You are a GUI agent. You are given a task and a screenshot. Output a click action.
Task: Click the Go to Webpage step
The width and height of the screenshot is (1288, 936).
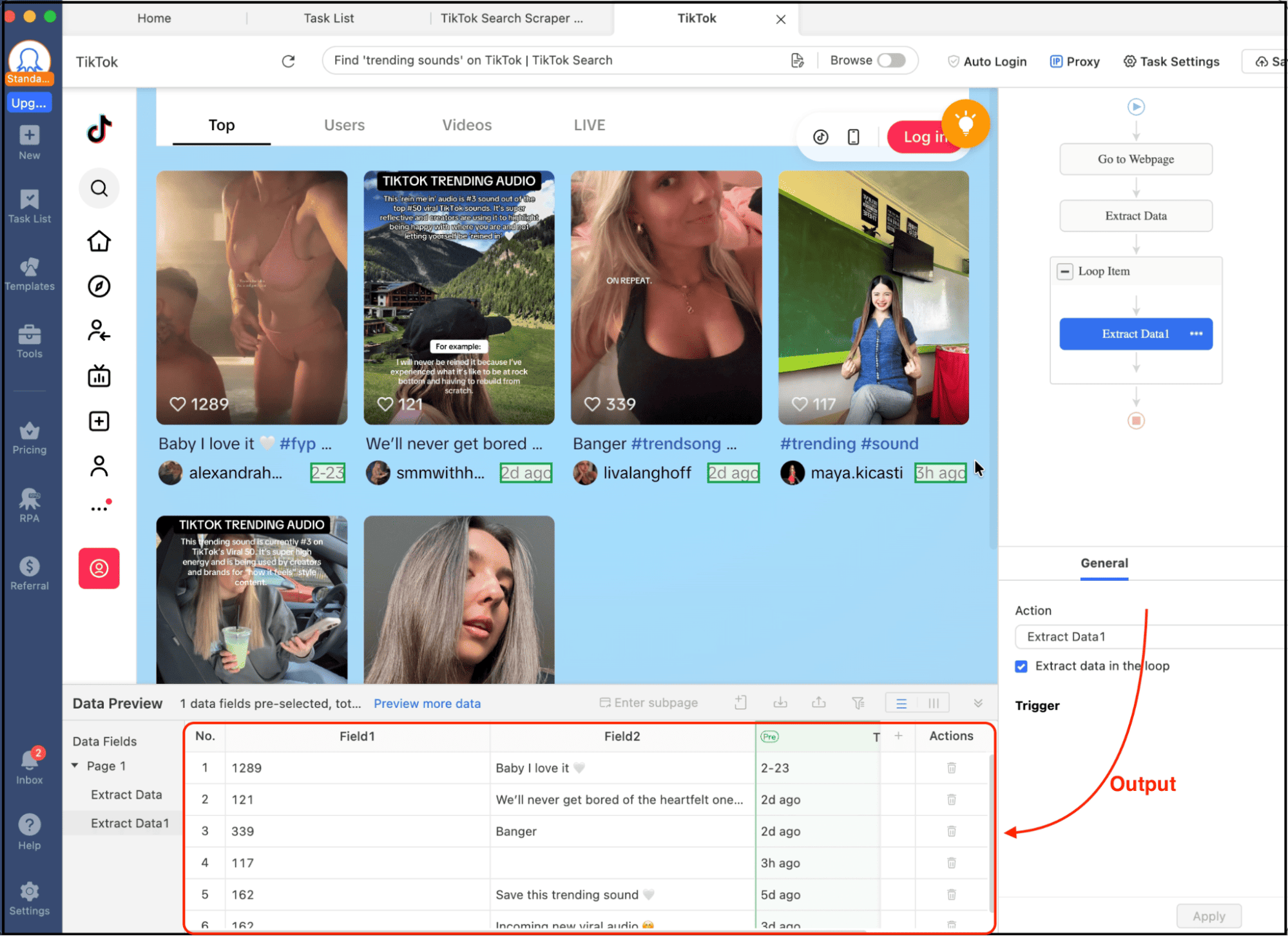tap(1136, 159)
